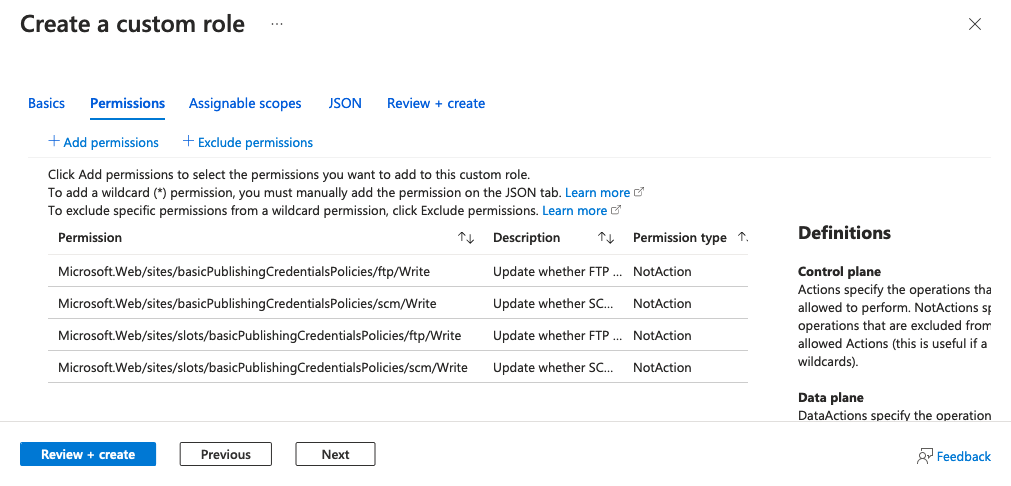Image resolution: width=1011 pixels, height=486 pixels.
Task: Open the JSON tab
Action: (345, 103)
